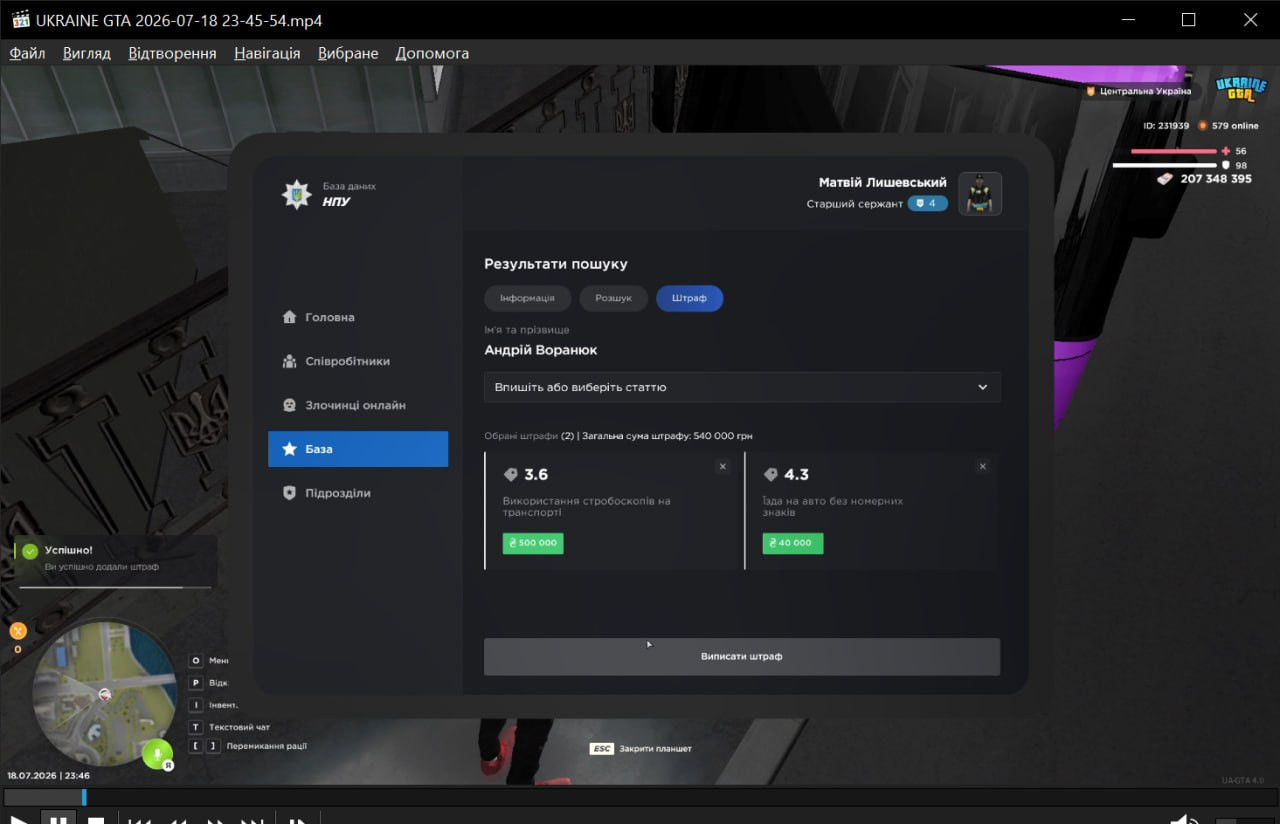Click the T key Текстовий чат hint
Image resolution: width=1280 pixels, height=824 pixels.
[x=230, y=727]
